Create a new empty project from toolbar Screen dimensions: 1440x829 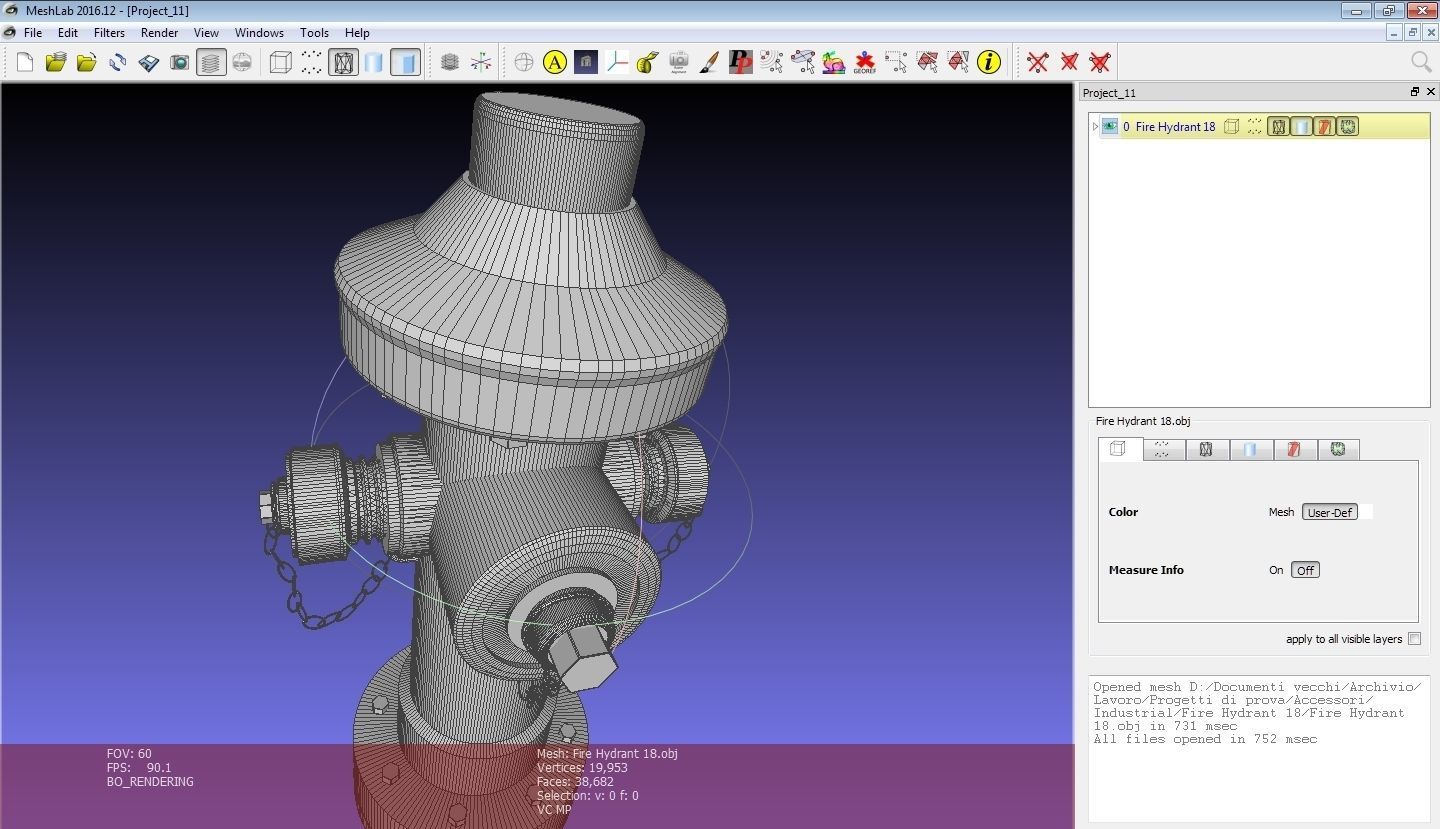tap(25, 62)
